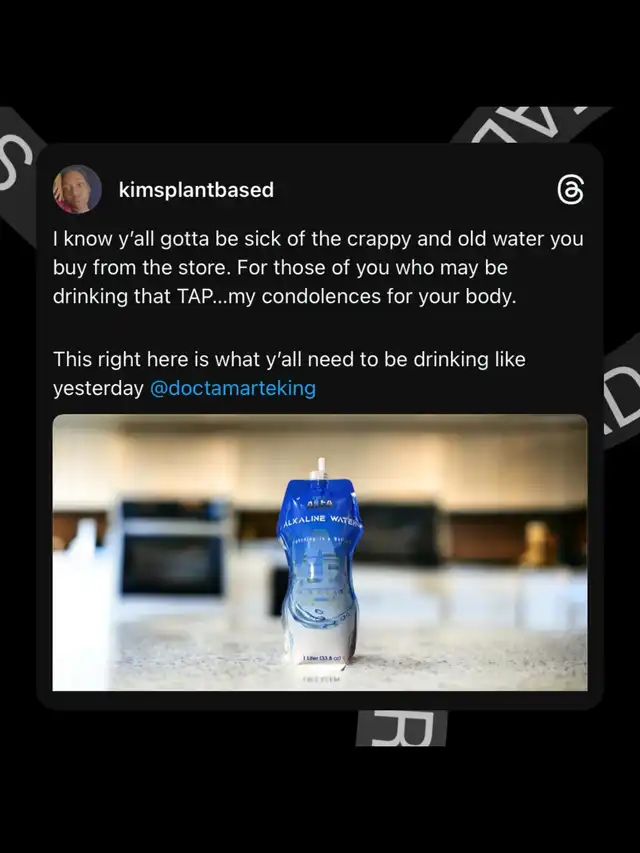Screen dimensions: 640x853
Task: View kimsplantbased profile picture
Action: point(77,189)
